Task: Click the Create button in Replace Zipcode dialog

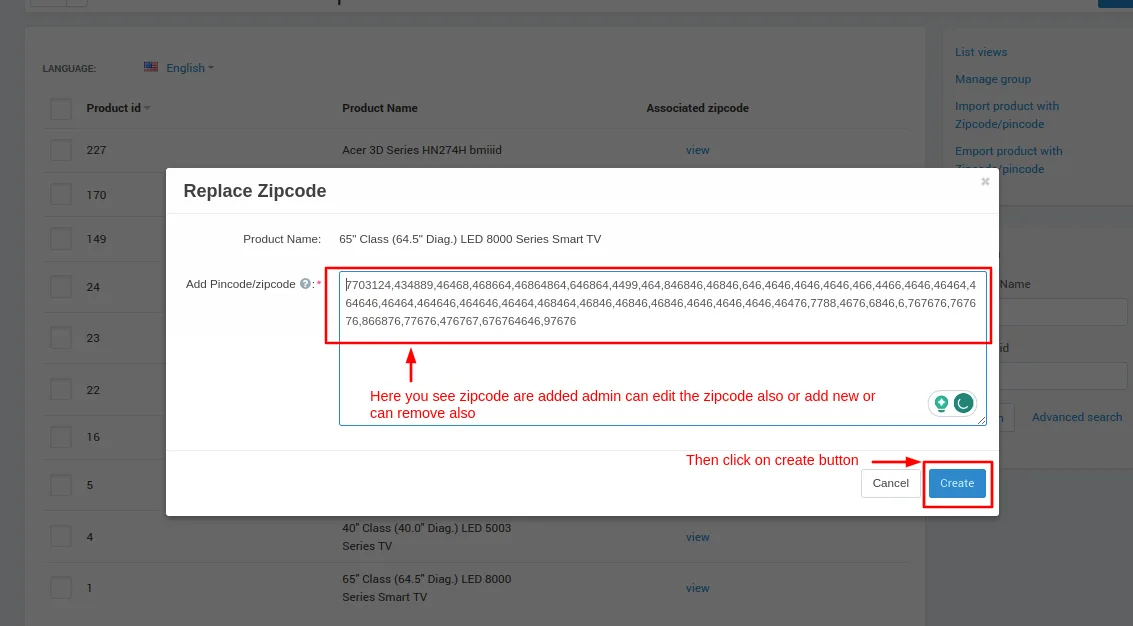Action: tap(957, 483)
